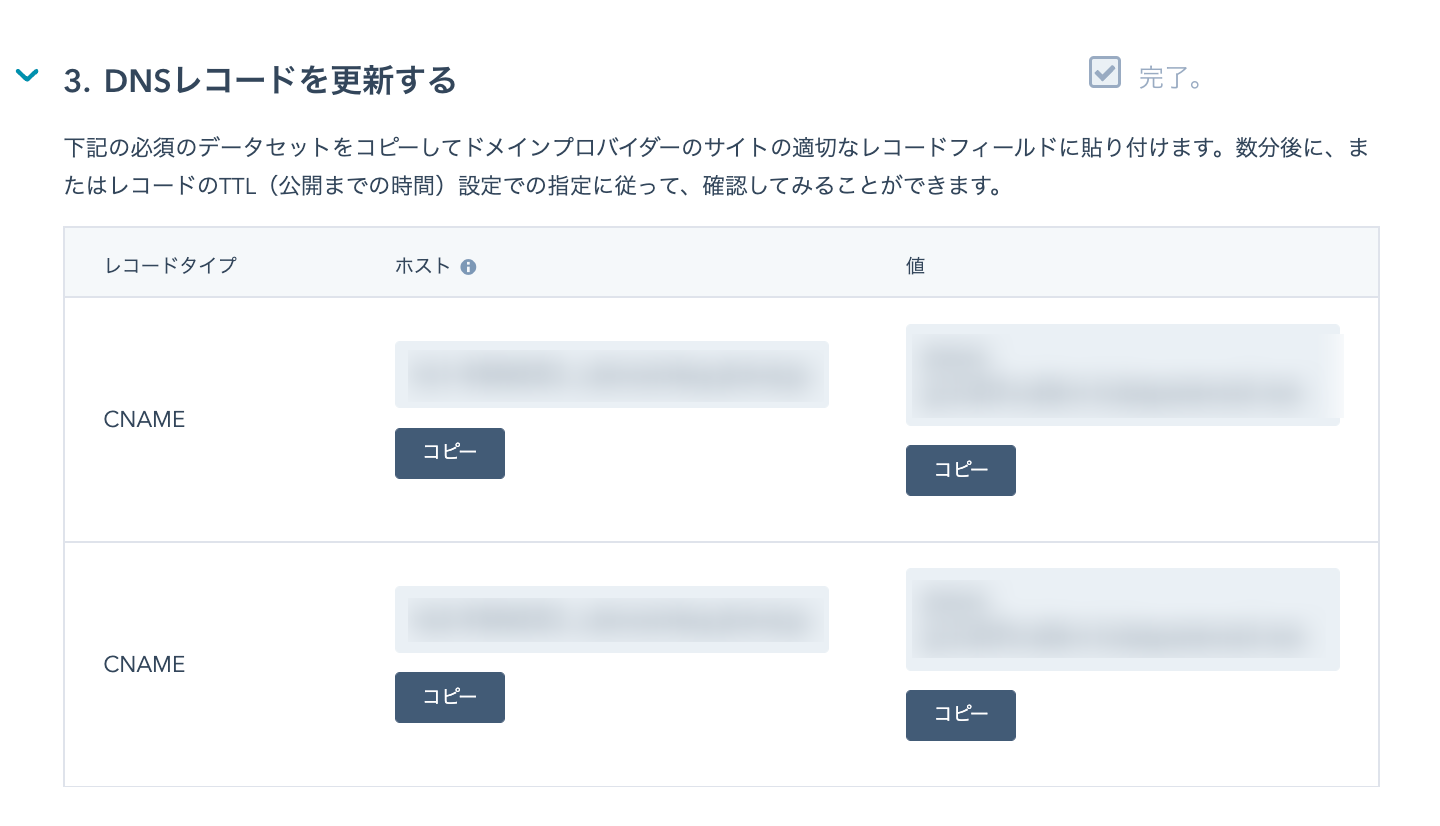This screenshot has height=826, width=1440.
Task: Copy the value of the second CNAME record
Action: 961,715
